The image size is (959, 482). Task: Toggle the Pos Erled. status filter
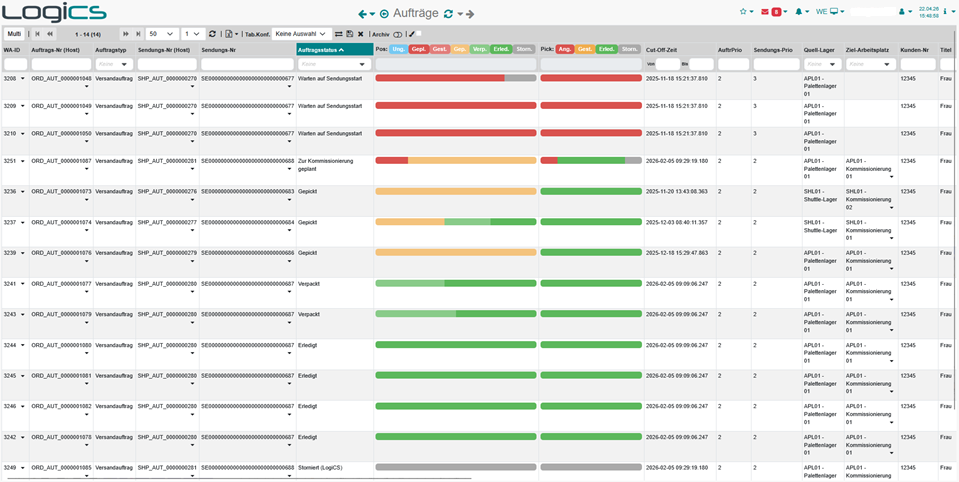[x=501, y=49]
